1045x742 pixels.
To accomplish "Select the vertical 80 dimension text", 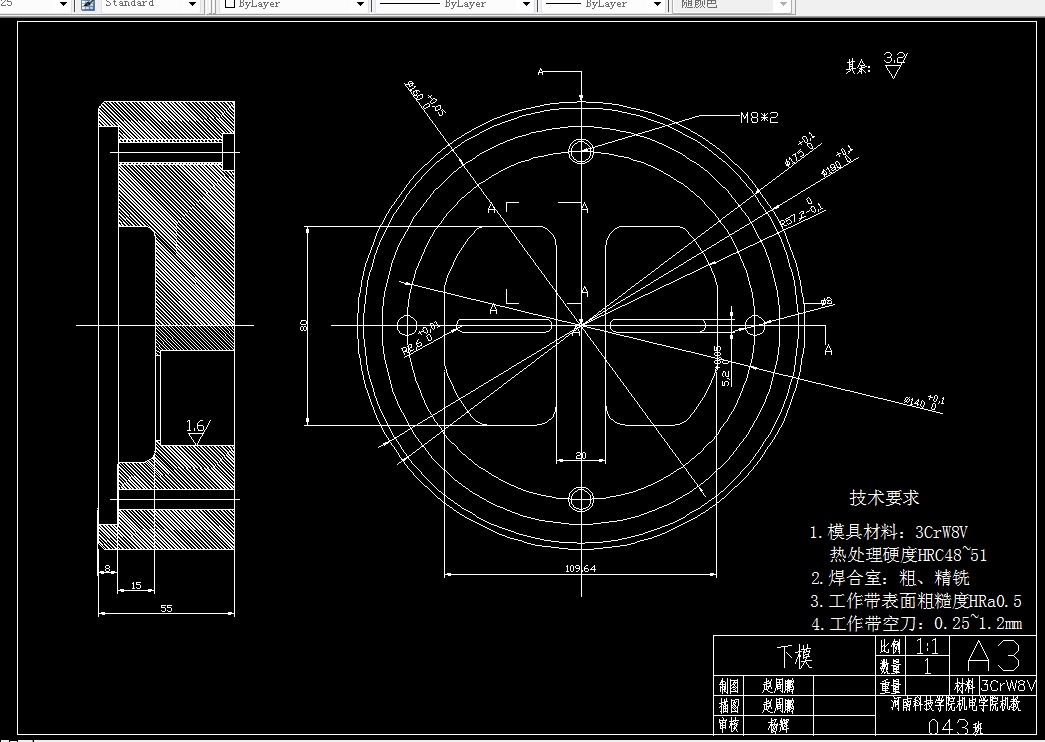I will tap(304, 325).
